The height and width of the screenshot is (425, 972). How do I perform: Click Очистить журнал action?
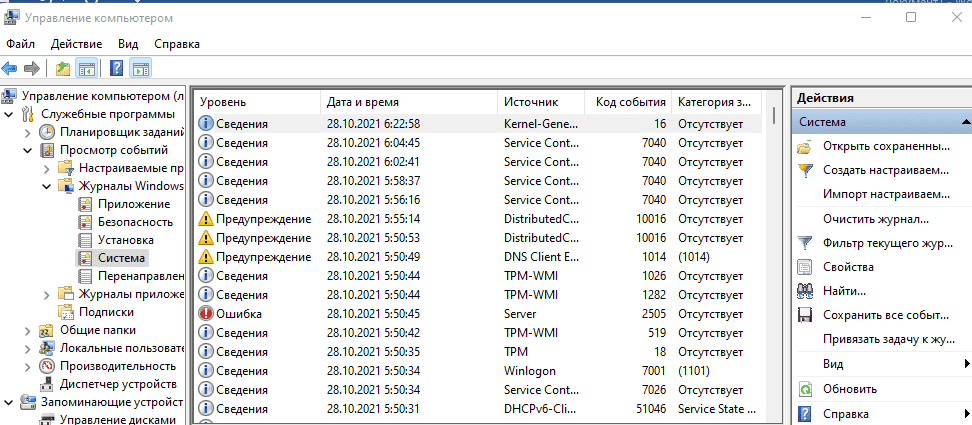coord(876,219)
